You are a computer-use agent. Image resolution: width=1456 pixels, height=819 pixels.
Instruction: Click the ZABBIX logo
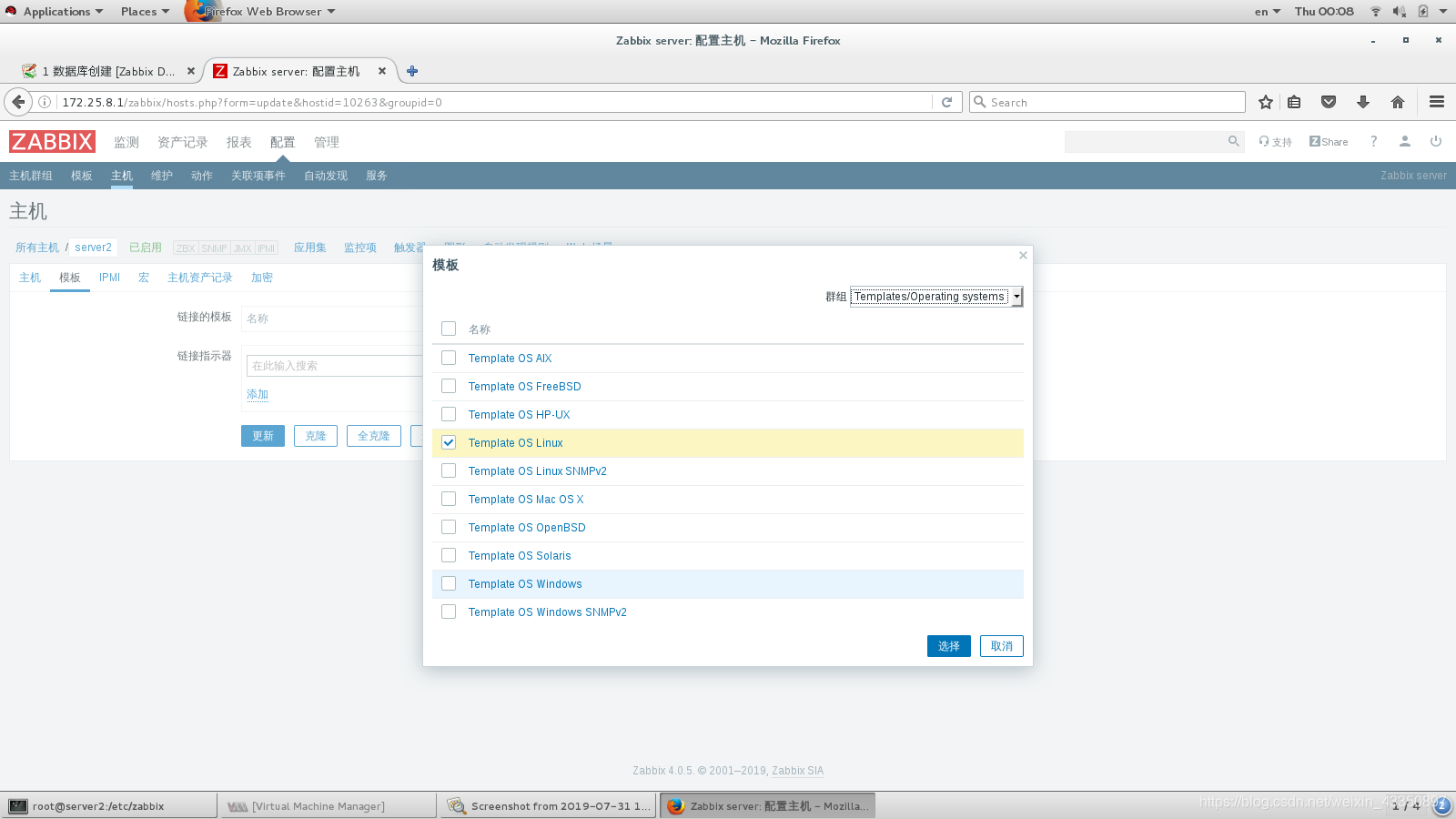tap(52, 142)
